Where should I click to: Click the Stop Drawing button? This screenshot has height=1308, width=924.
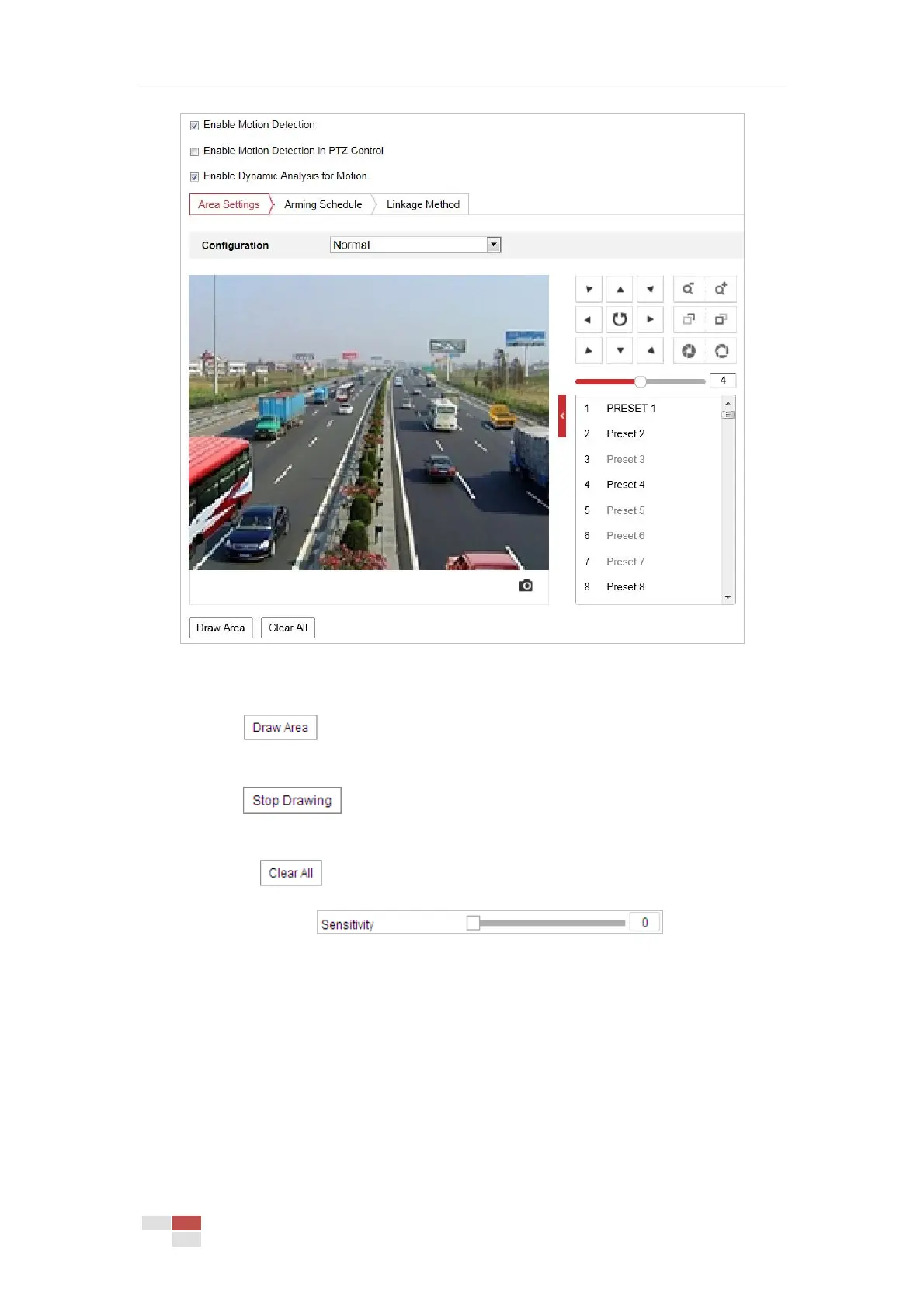click(292, 800)
